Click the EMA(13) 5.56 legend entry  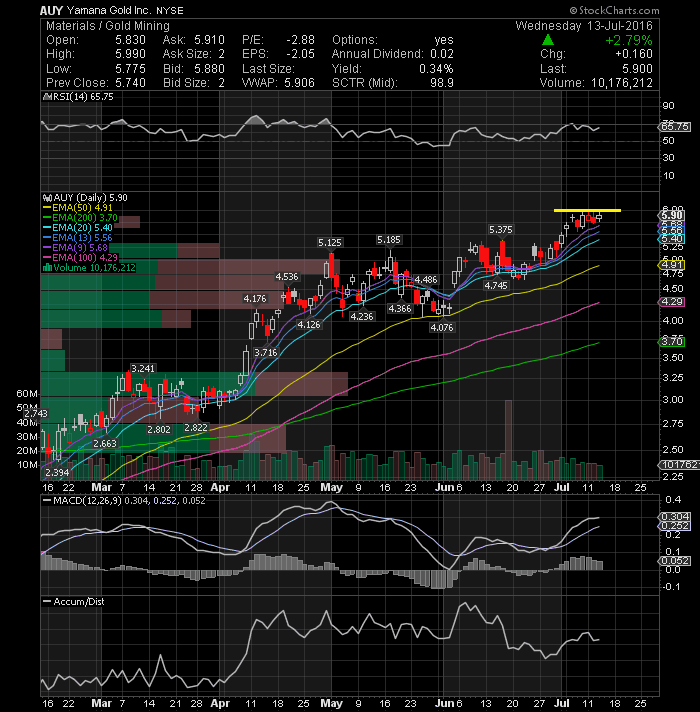[82, 237]
